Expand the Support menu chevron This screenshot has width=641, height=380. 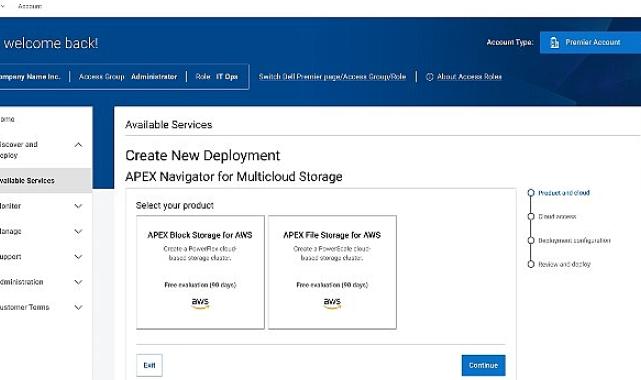(x=78, y=257)
